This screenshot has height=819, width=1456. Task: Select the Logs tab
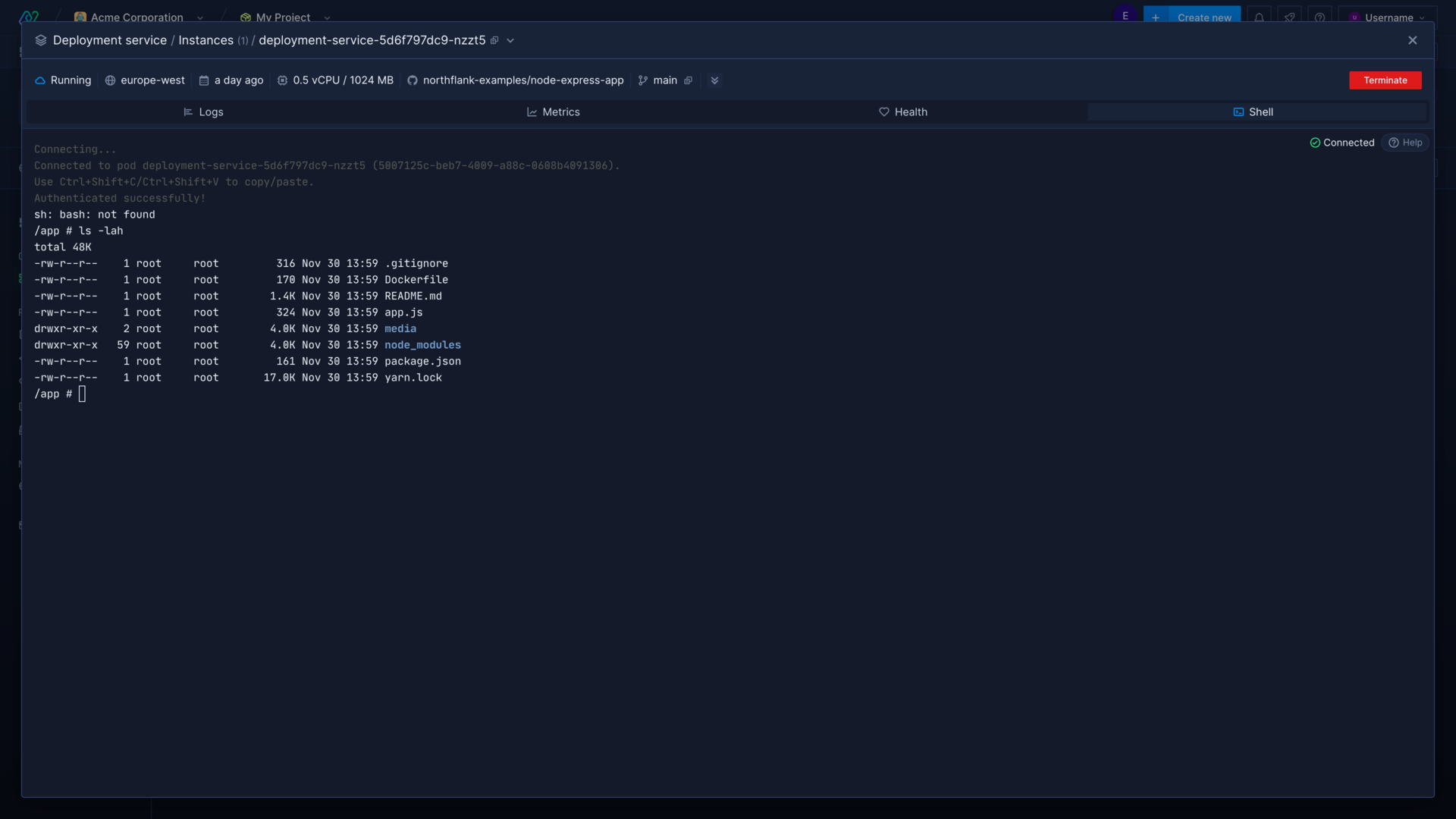(x=203, y=111)
